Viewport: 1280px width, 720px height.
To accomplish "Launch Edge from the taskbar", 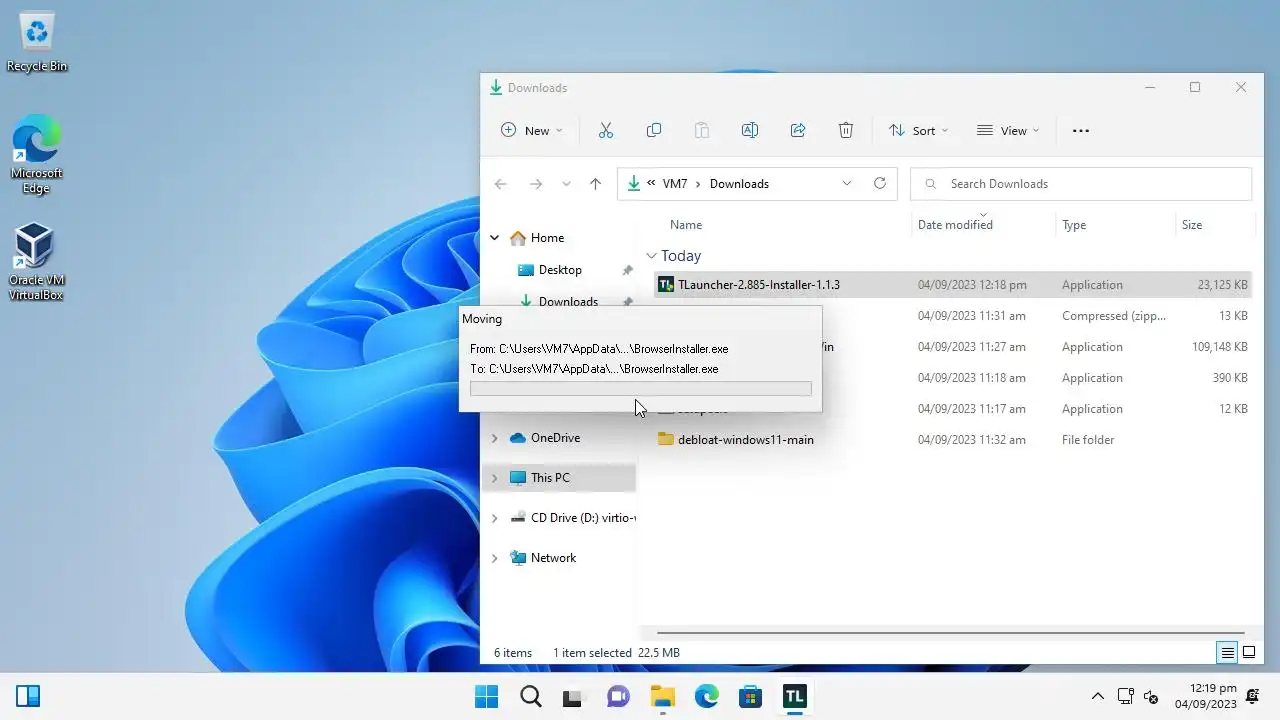I will (706, 696).
